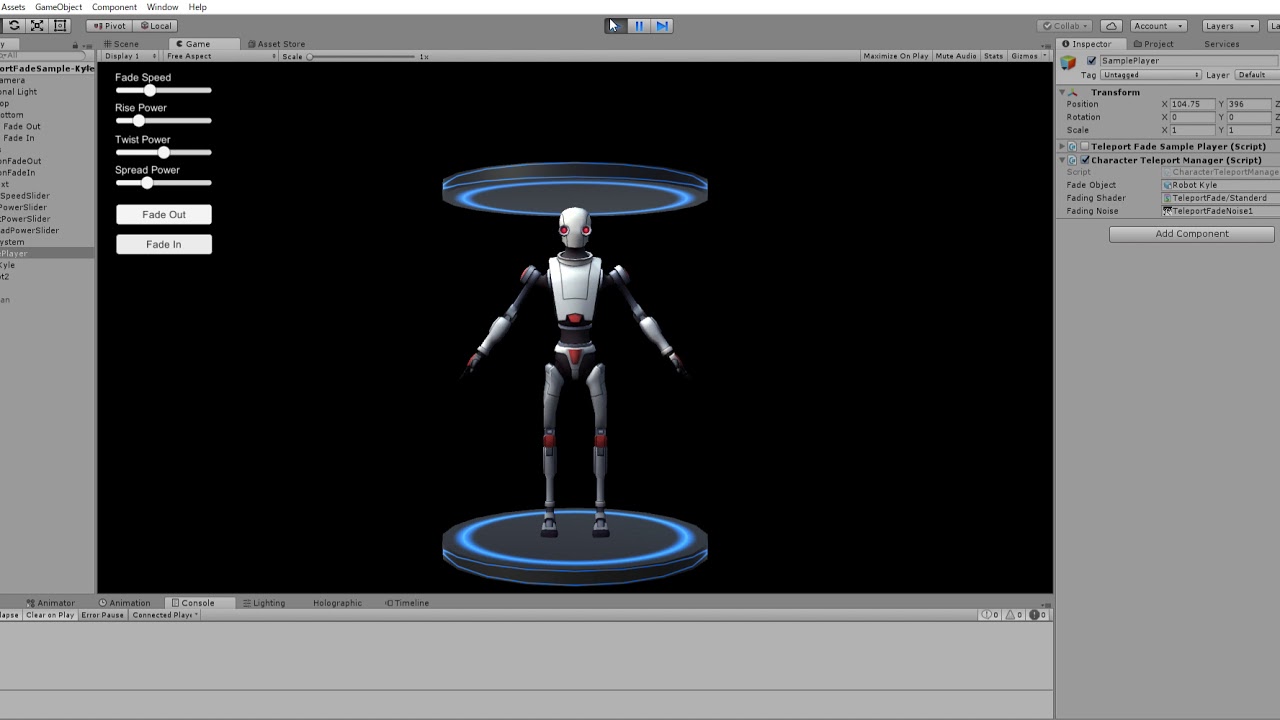1280x720 pixels.
Task: Click the Fade In button
Action: [x=164, y=244]
